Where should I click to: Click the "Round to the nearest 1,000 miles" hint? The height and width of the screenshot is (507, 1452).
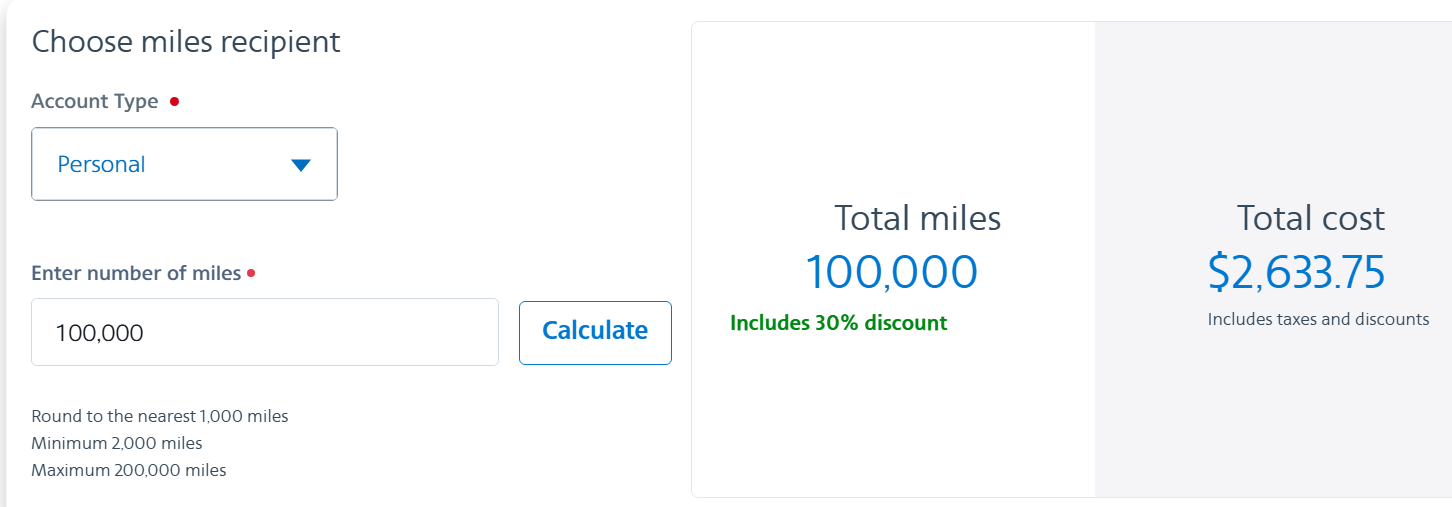click(x=160, y=416)
